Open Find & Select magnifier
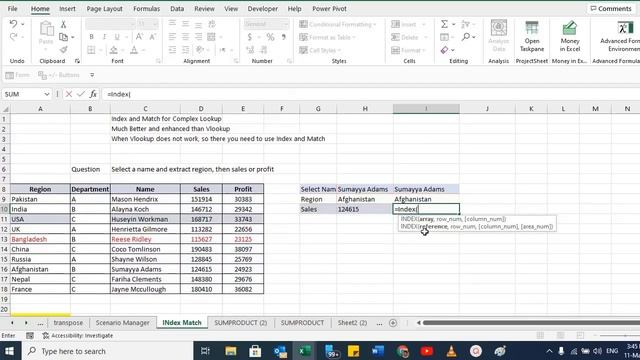The image size is (640, 360). pos(467,37)
